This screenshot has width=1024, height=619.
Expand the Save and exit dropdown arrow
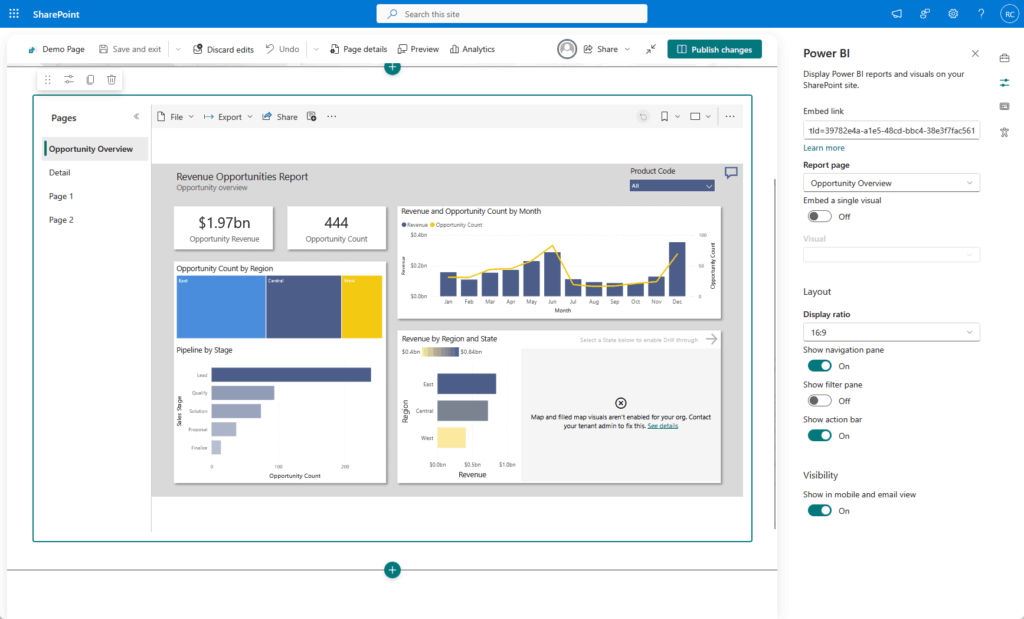178,49
